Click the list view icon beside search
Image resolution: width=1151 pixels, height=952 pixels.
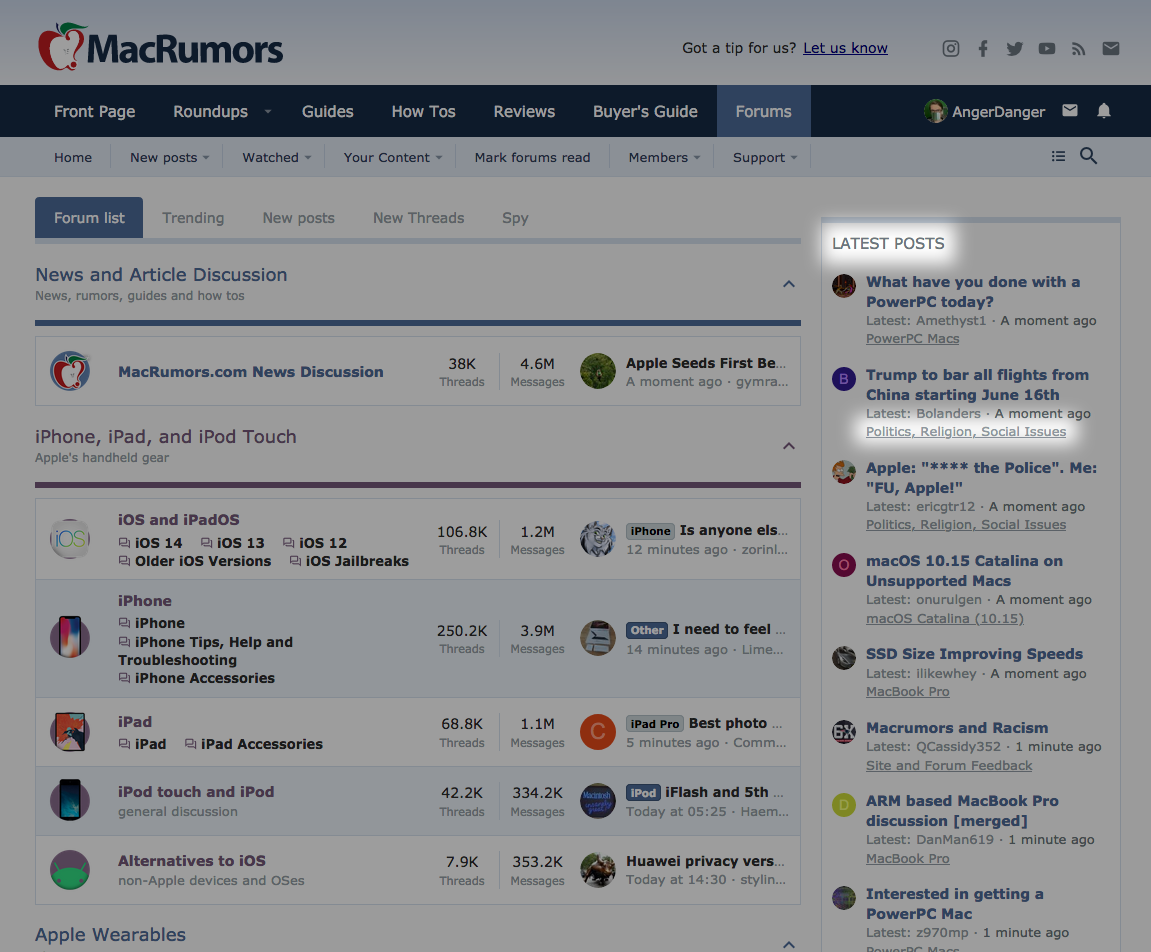[1058, 156]
